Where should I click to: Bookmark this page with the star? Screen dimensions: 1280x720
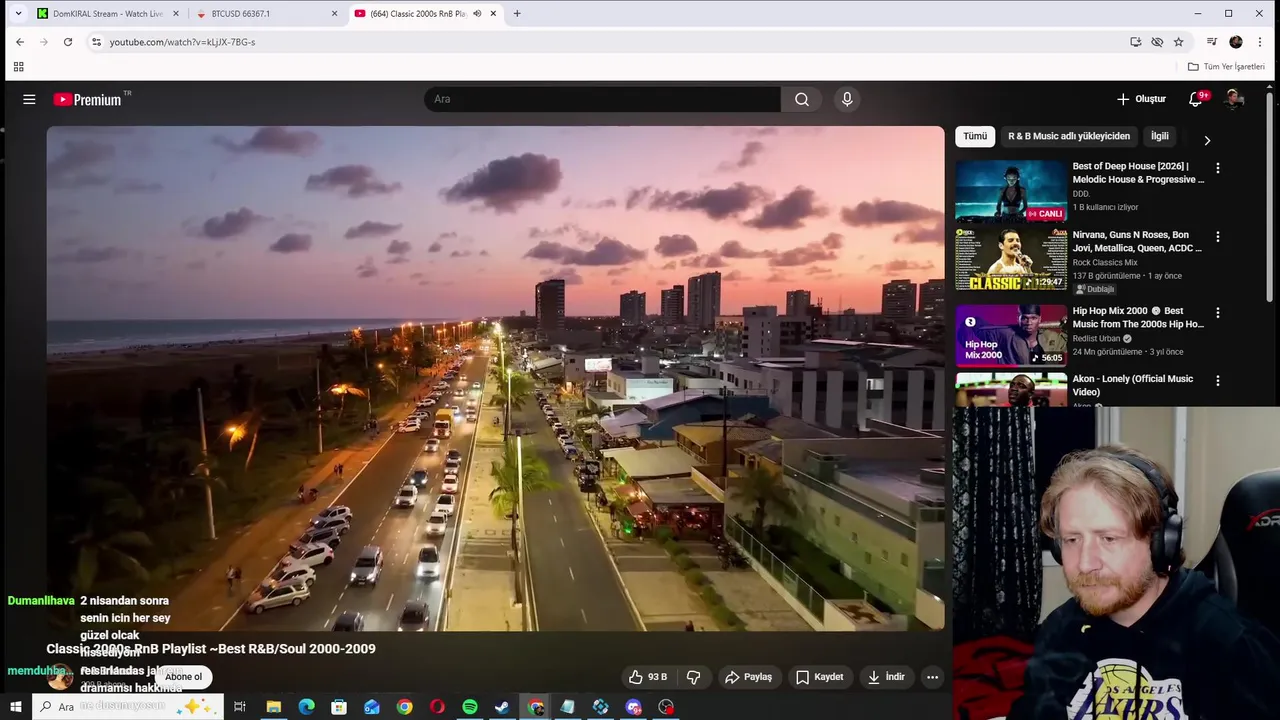point(1178,42)
